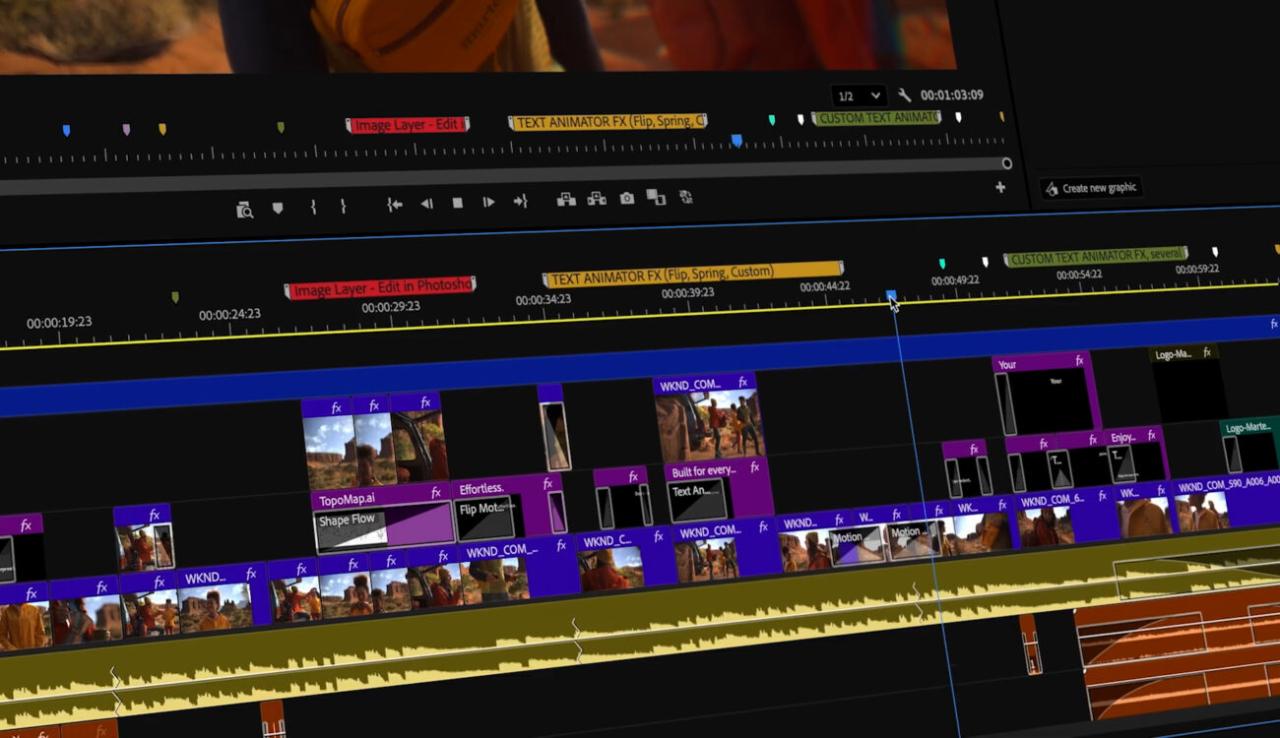Viewport: 1280px width, 738px height.
Task: Open the program monitor settings wrench
Action: coord(905,97)
